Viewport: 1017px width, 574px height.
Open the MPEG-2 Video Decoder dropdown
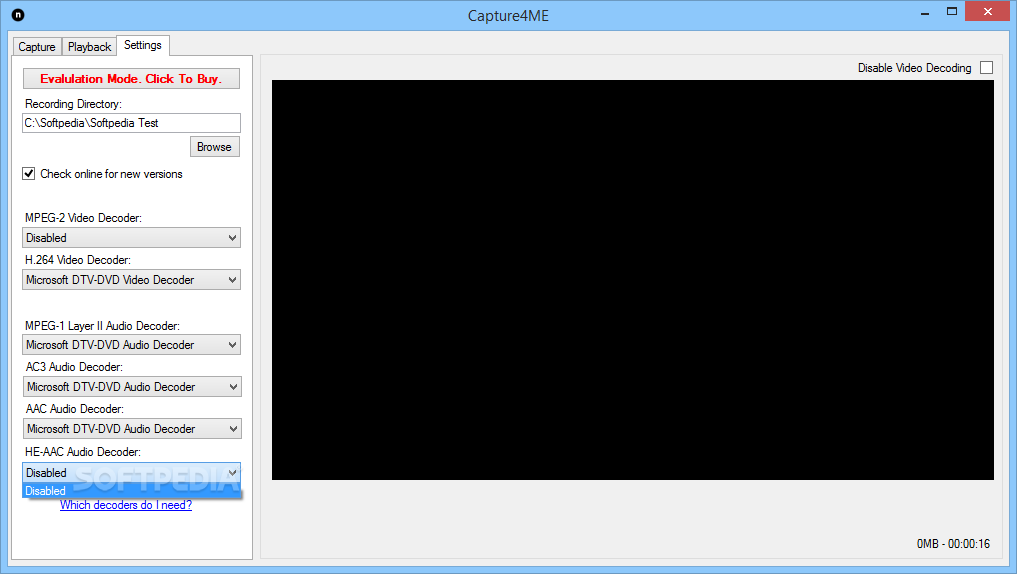click(131, 237)
